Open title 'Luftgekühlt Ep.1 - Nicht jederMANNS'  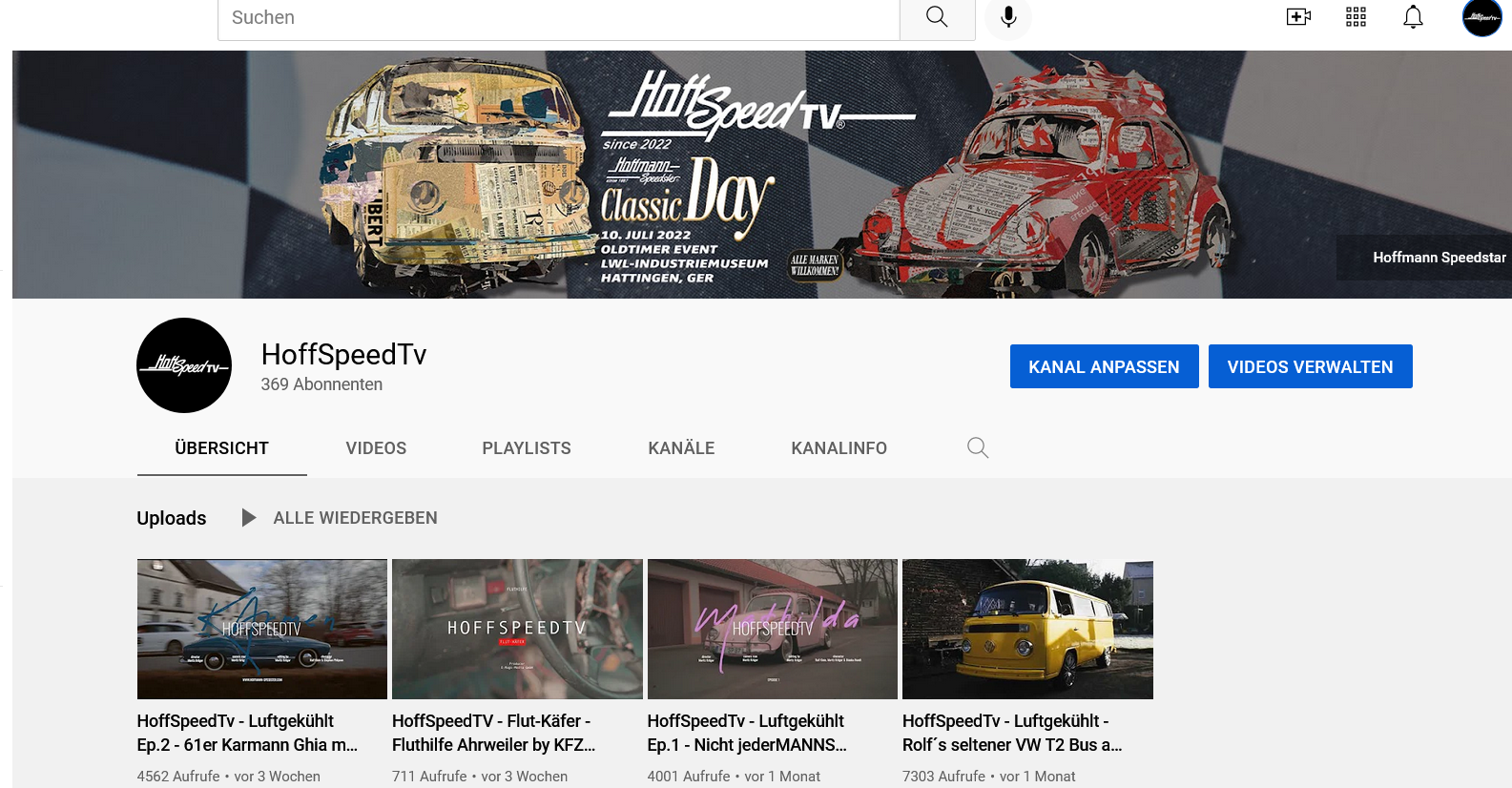pyautogui.click(x=747, y=733)
